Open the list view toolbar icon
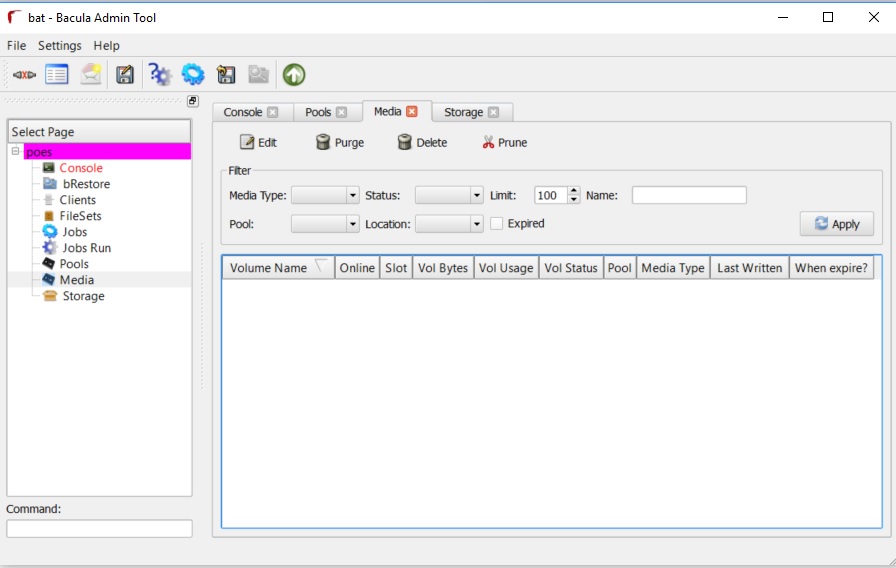 click(57, 75)
